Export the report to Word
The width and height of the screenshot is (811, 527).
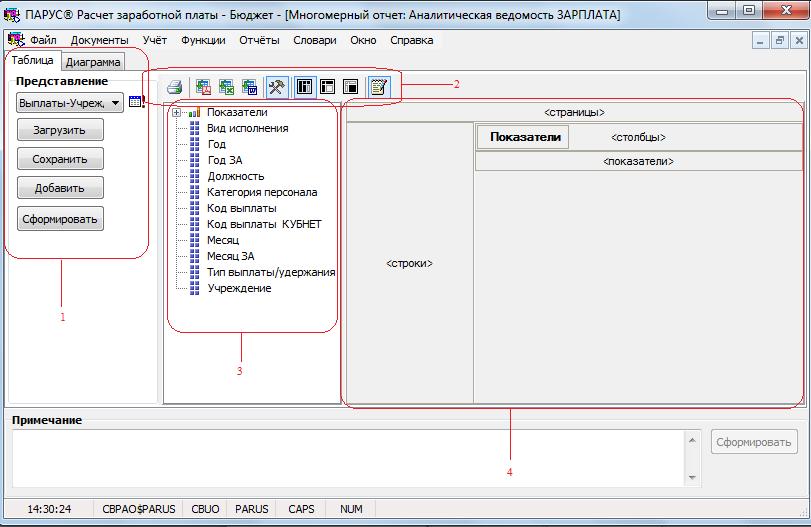250,87
